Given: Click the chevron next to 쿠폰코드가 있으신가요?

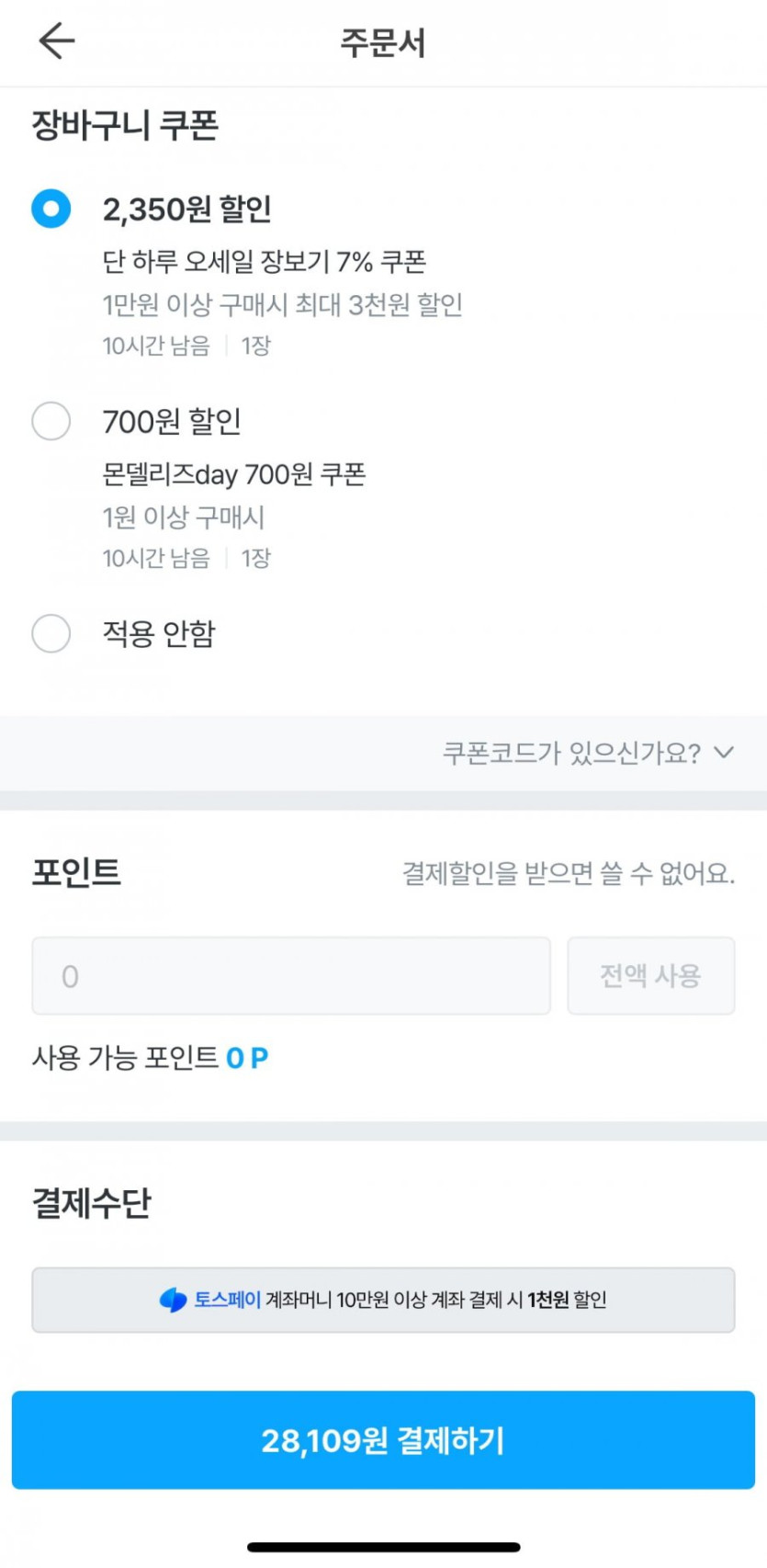Looking at the screenshot, I should pyautogui.click(x=724, y=753).
